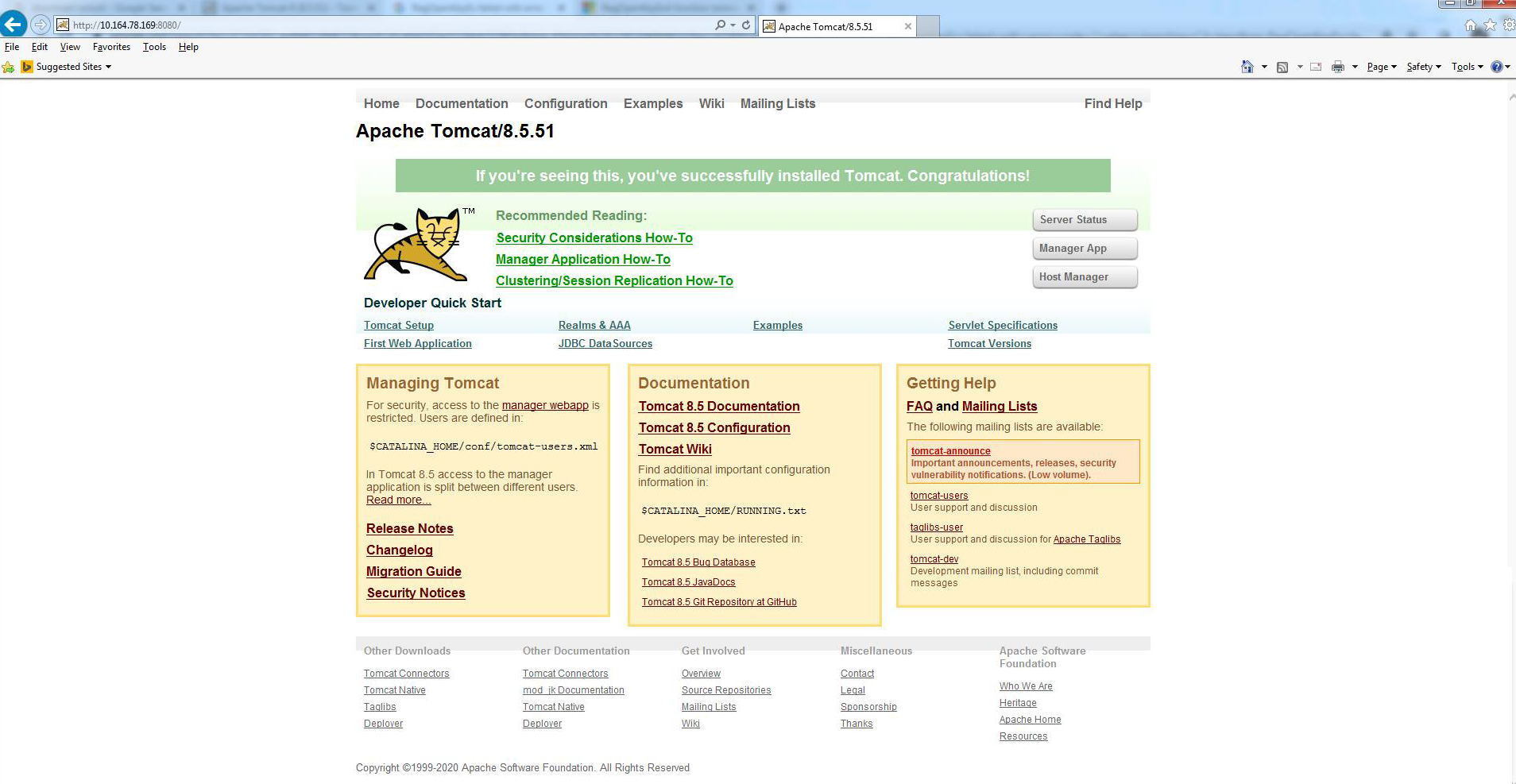1516x784 pixels.
Task: Click the Tomcat cat logo image
Action: coord(416,244)
